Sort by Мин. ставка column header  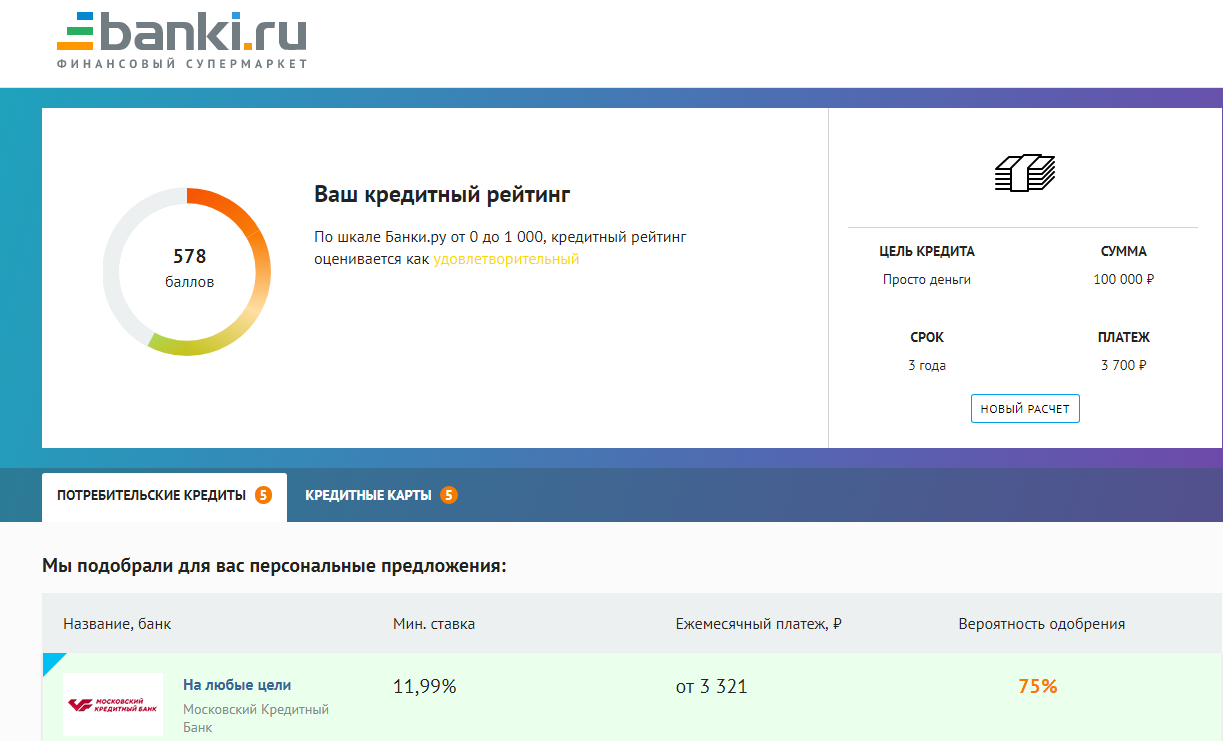(434, 624)
